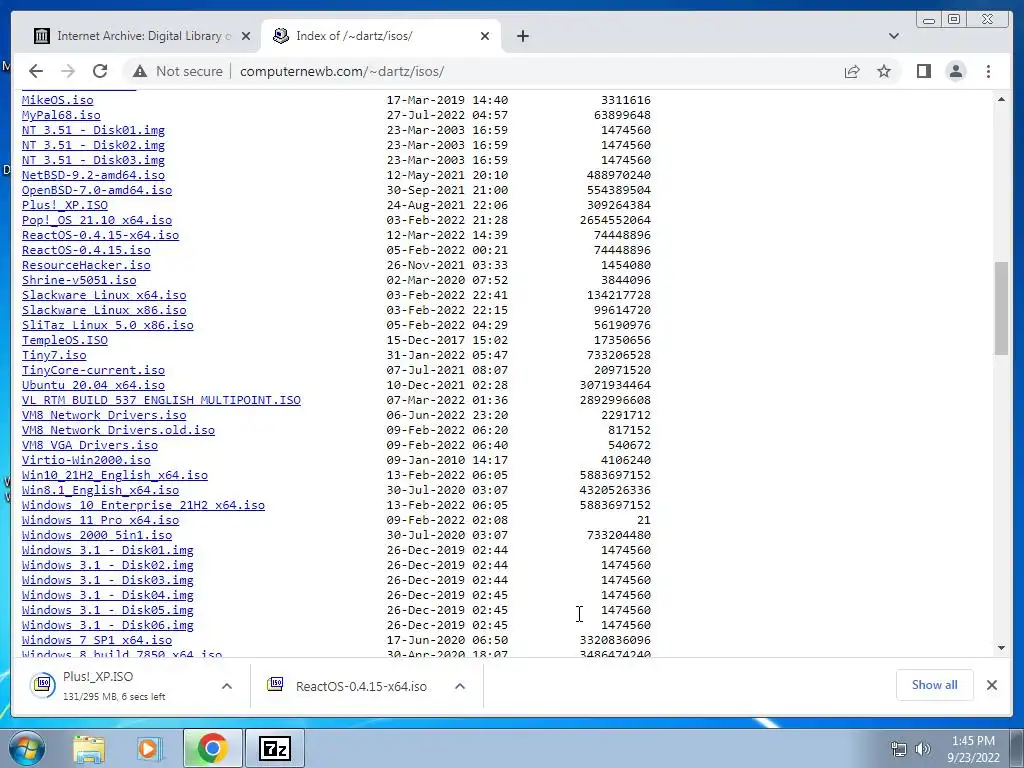Expand the tab search dropdown arrow
Image resolution: width=1024 pixels, height=768 pixels.
coord(893,36)
